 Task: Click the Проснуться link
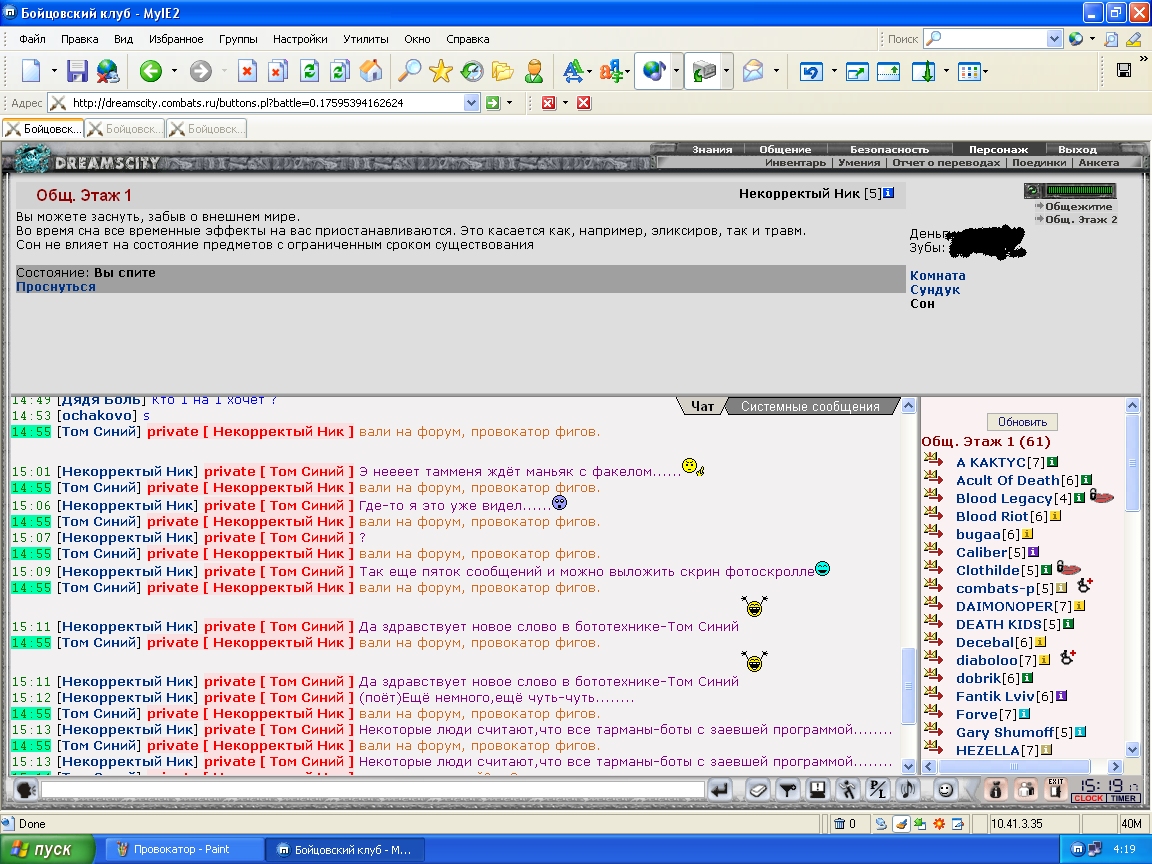[56, 287]
